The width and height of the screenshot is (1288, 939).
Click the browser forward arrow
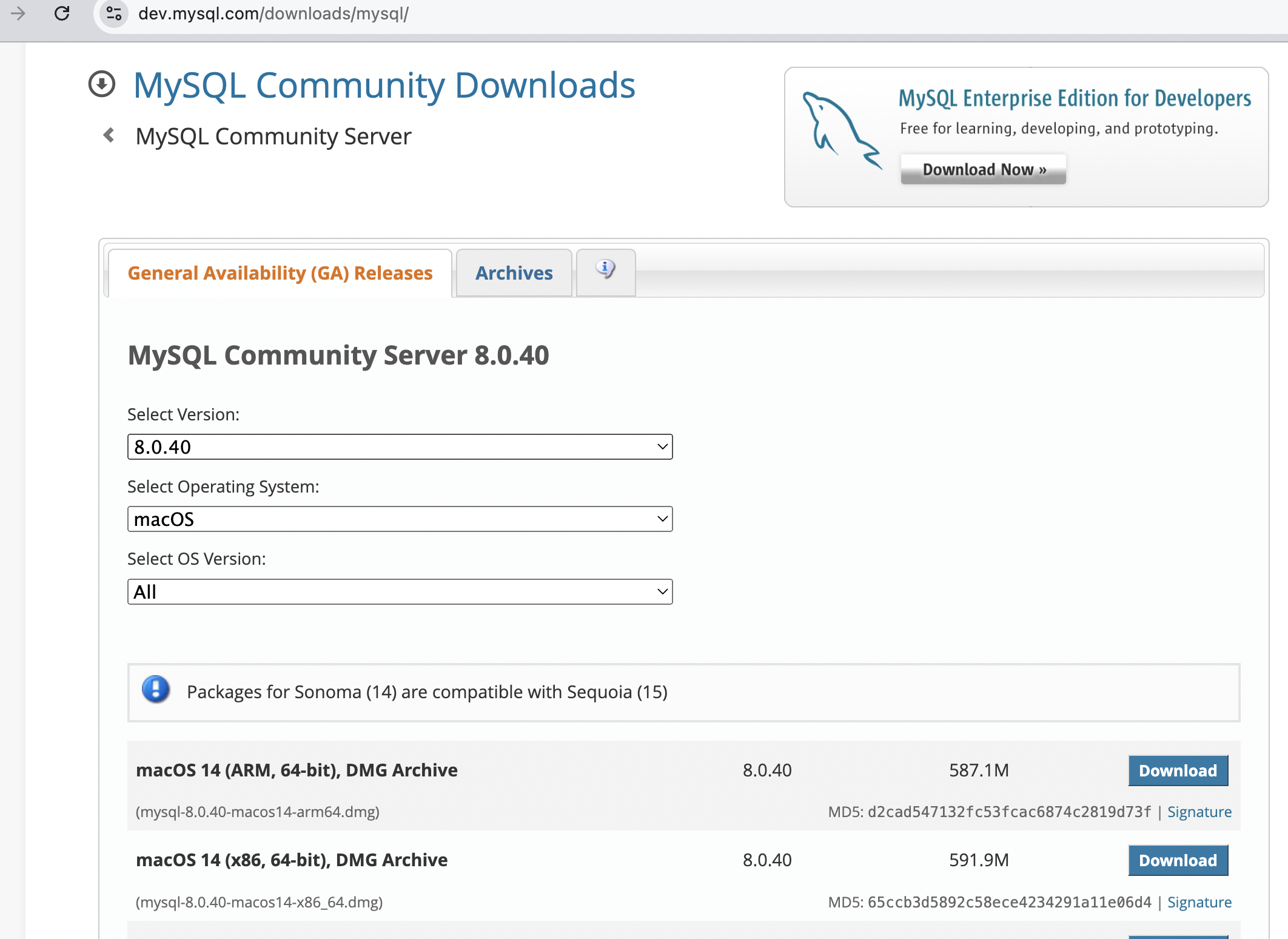(x=18, y=13)
